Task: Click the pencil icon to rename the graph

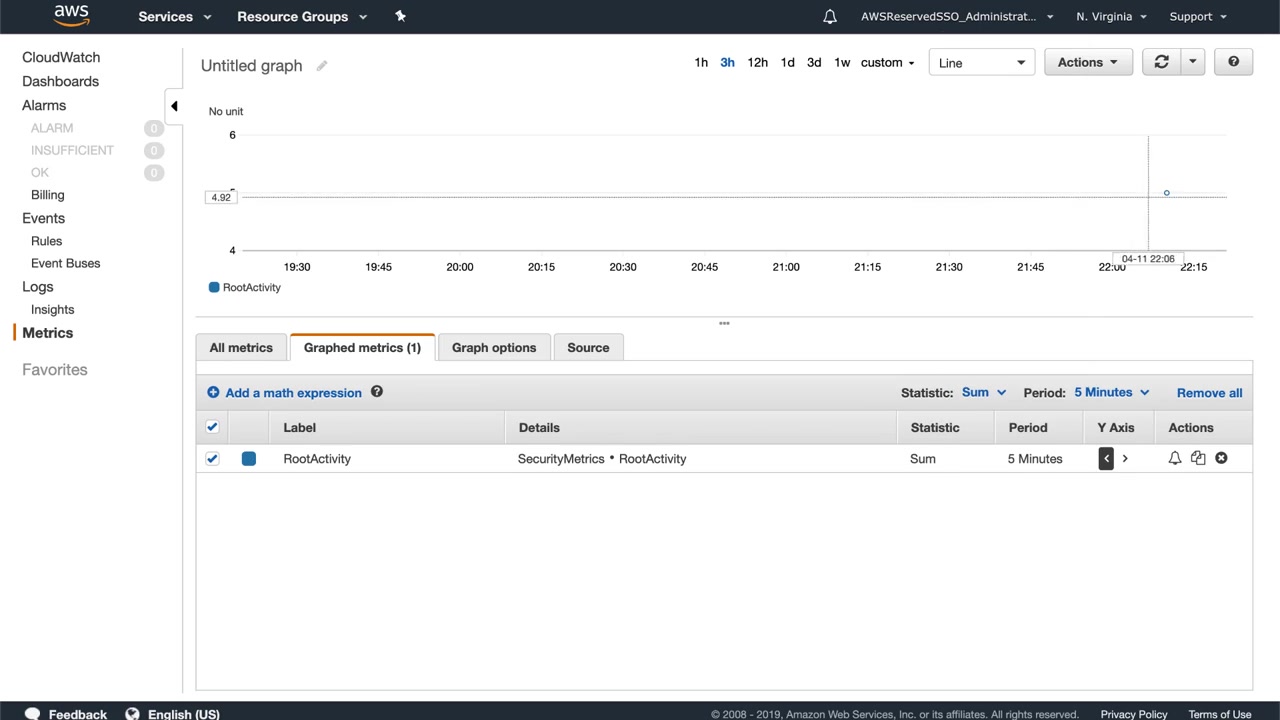Action: [322, 66]
